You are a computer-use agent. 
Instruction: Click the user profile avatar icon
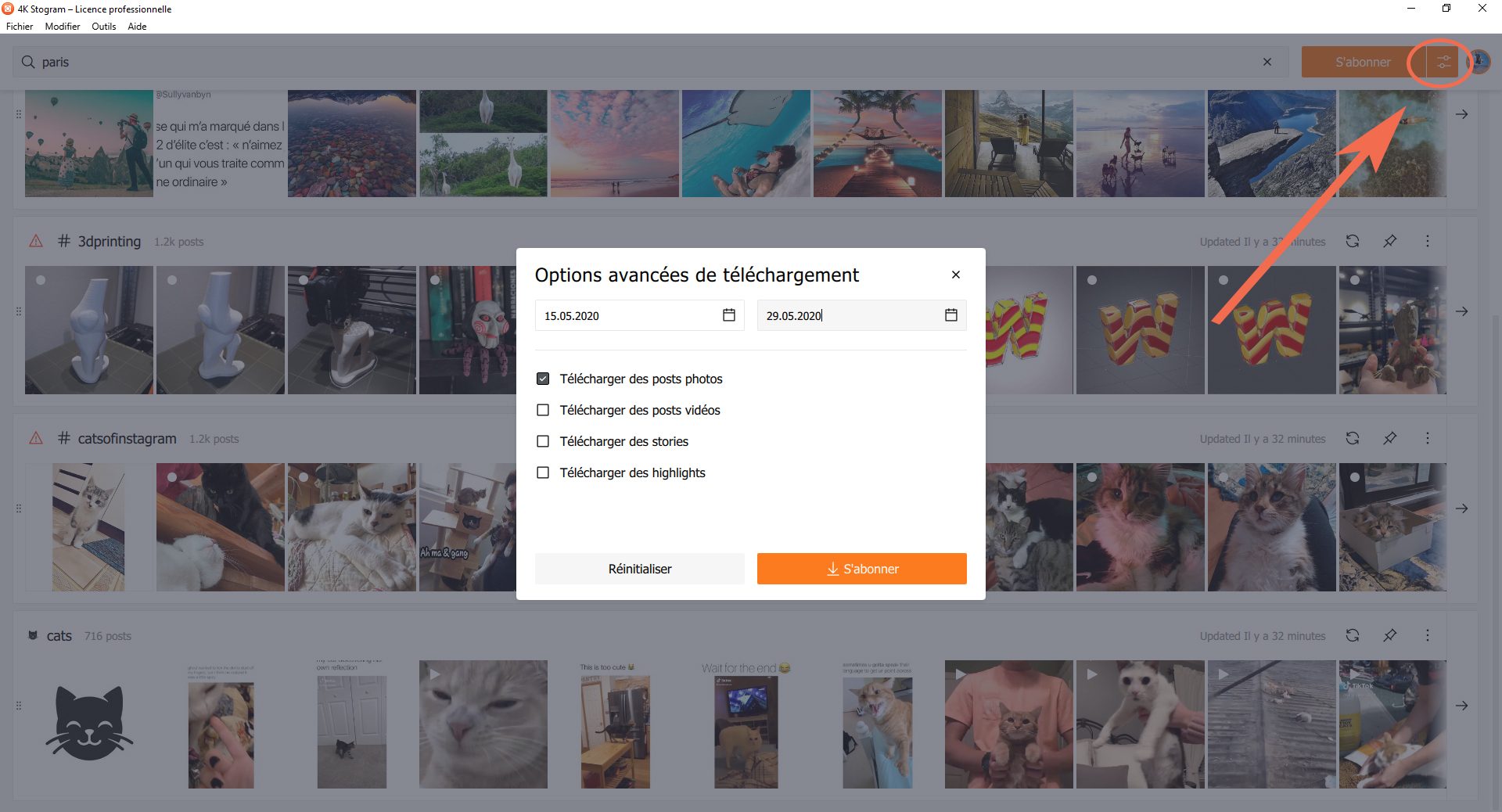click(1479, 62)
